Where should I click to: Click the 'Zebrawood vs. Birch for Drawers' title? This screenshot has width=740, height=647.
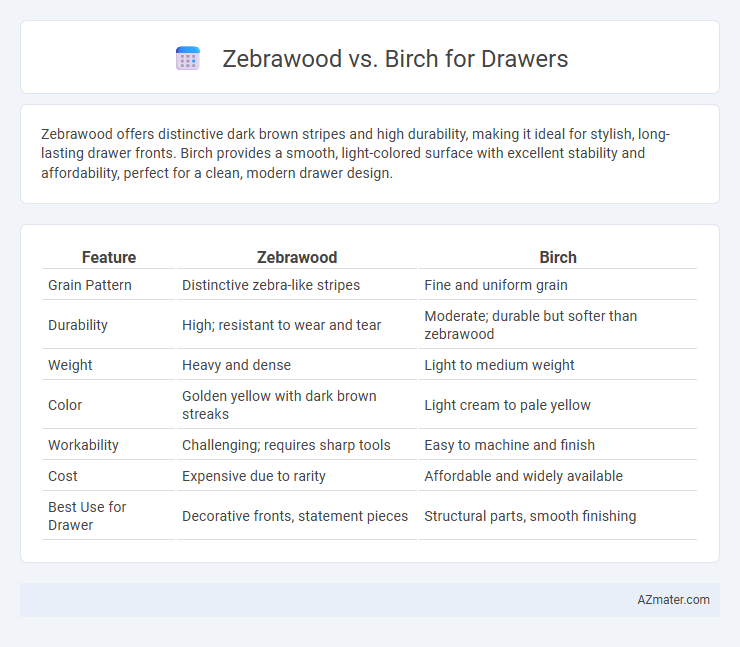coord(395,59)
